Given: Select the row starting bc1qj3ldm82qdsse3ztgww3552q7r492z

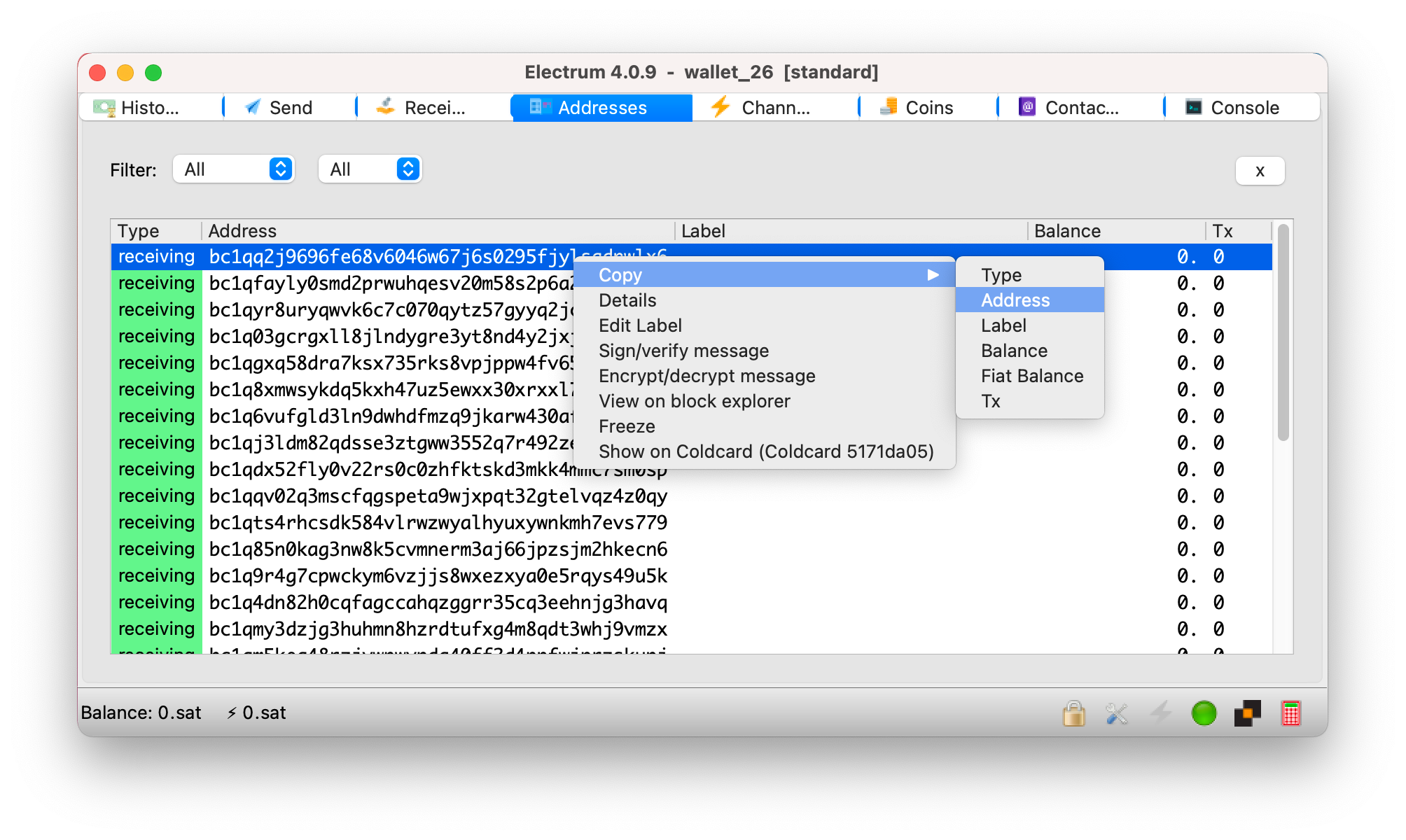Looking at the screenshot, I should [x=391, y=442].
